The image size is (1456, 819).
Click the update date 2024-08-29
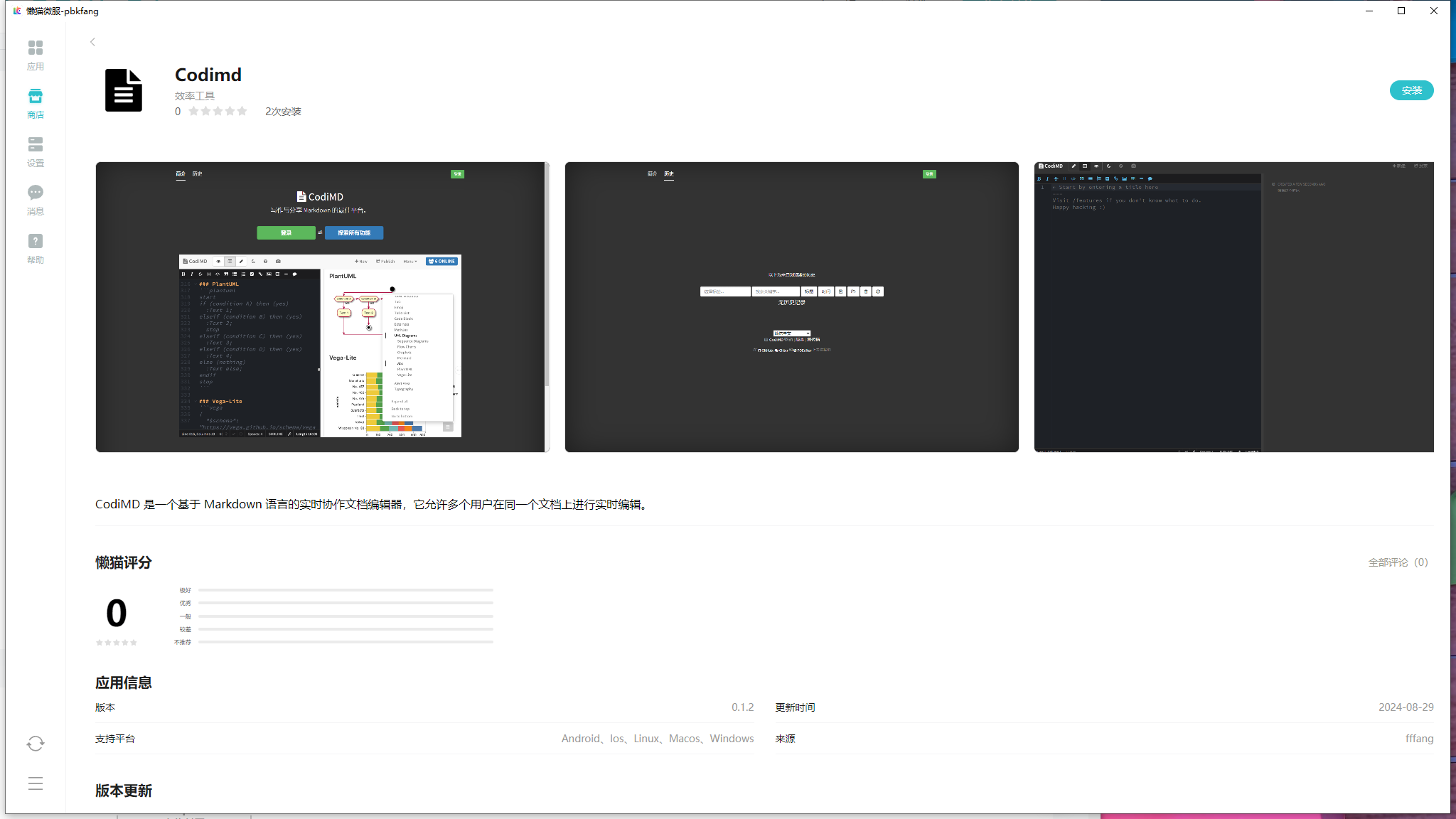(1406, 707)
